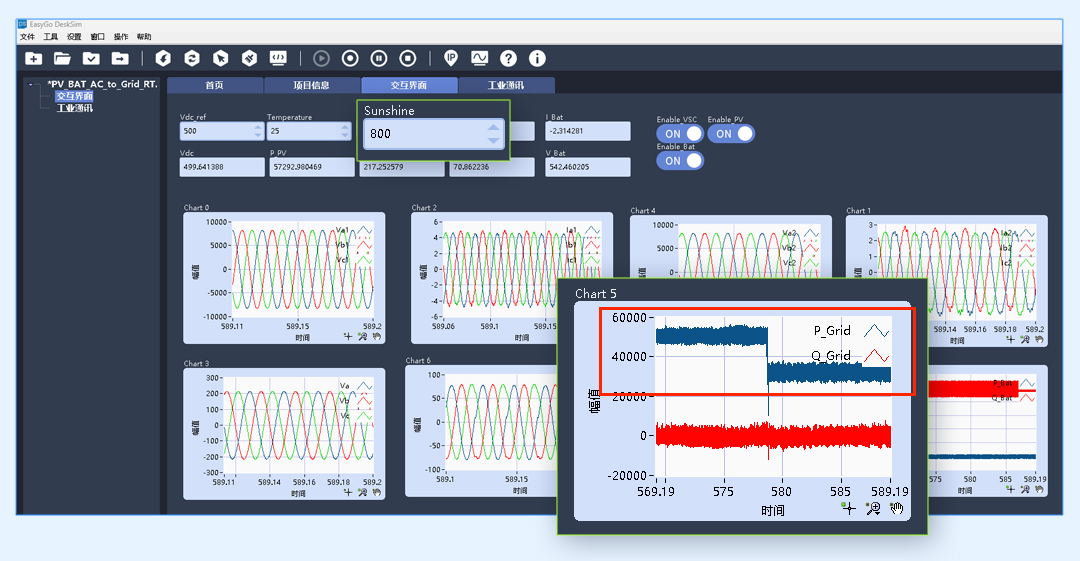This screenshot has height=561, width=1080.
Task: Collapse the PV_BAT_AC_to_Grid_RT project tree node
Action: click(30, 85)
